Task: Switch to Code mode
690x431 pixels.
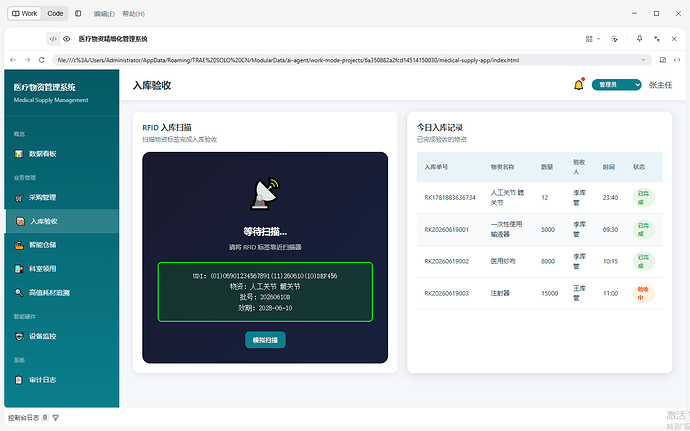Action: (55, 14)
